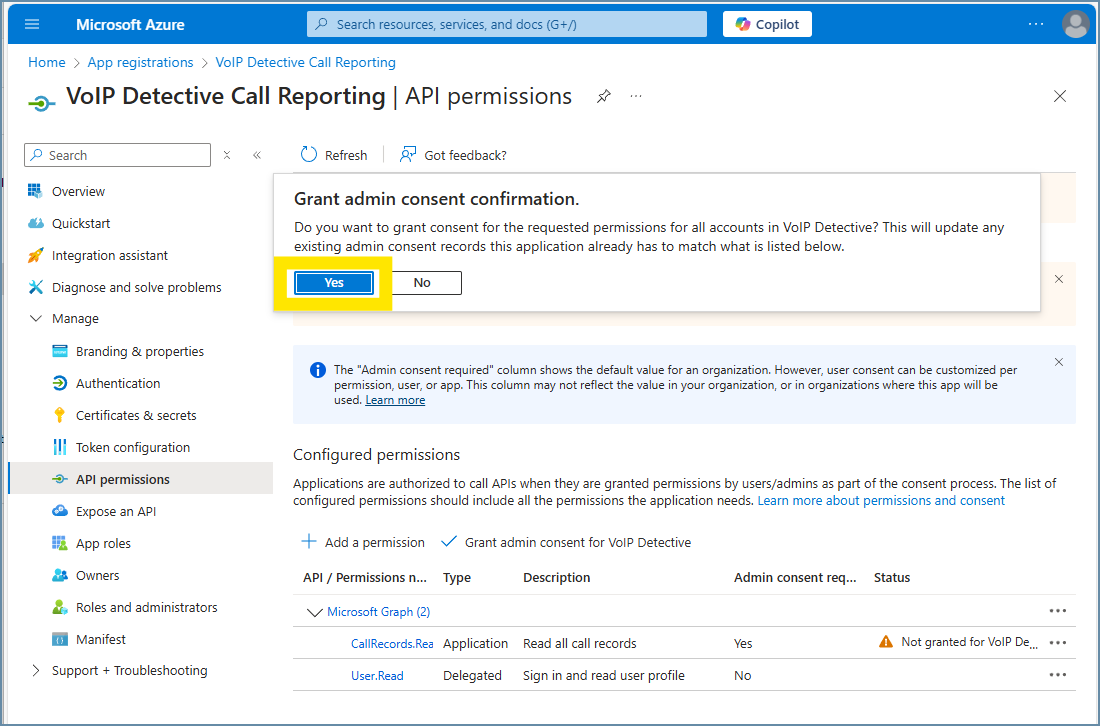Go to the Home breadcrumb
Viewport: 1100px width, 726px height.
click(x=46, y=62)
